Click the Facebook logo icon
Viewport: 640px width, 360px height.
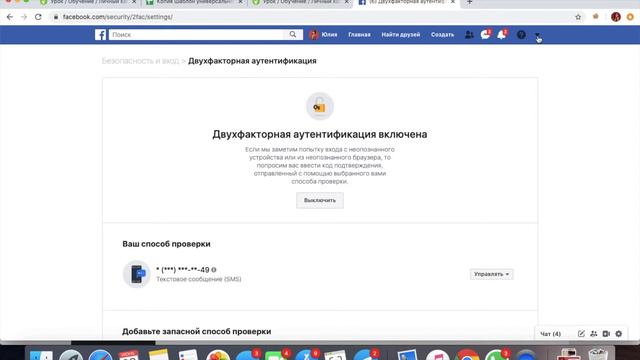pyautogui.click(x=100, y=35)
